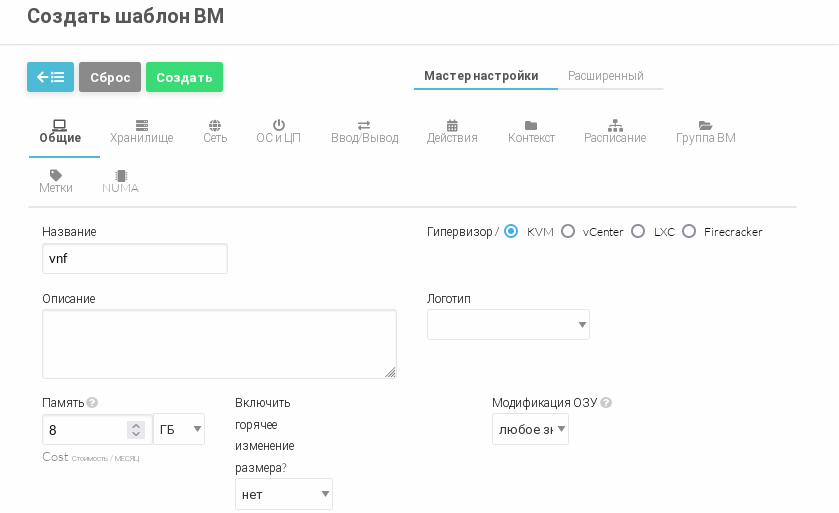Click the back-to-list arrow button
The image size is (839, 513).
pyautogui.click(x=50, y=77)
